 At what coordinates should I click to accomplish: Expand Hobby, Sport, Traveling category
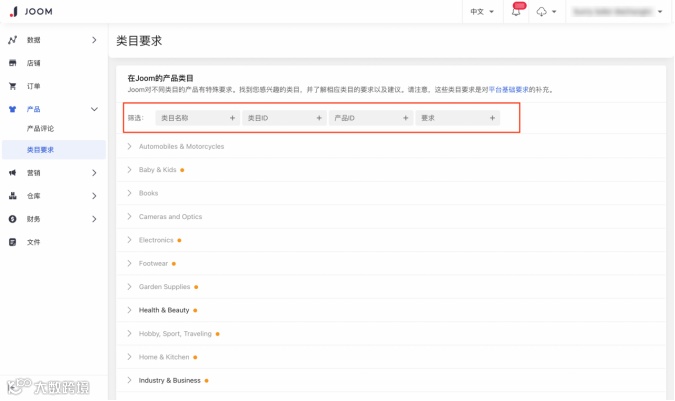click(130, 333)
